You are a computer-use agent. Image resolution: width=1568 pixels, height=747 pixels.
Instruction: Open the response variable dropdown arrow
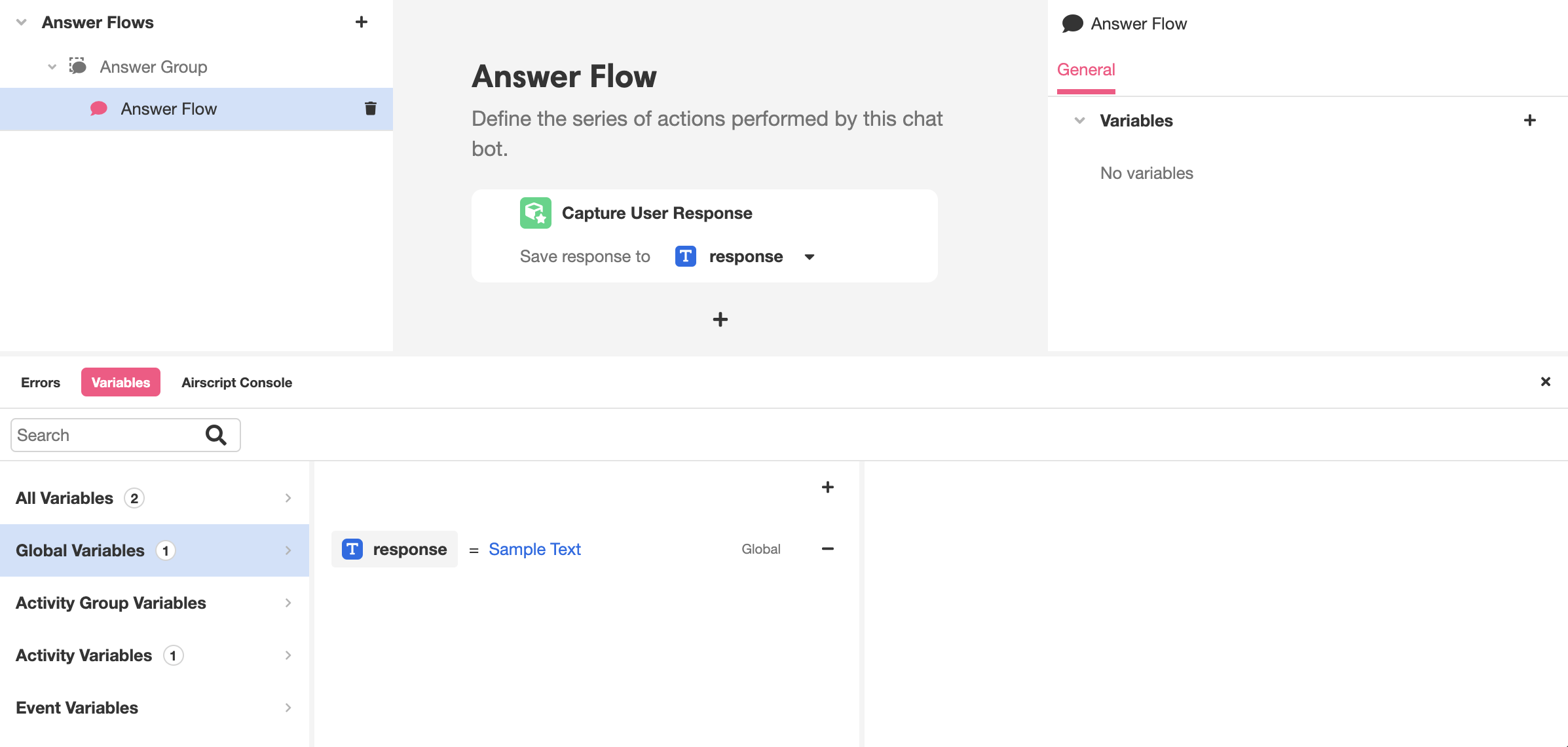pos(810,257)
